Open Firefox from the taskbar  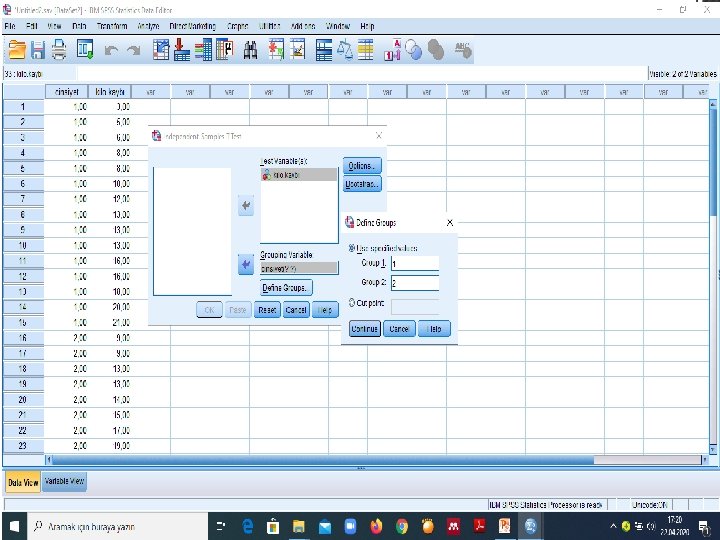pyautogui.click(x=377, y=526)
